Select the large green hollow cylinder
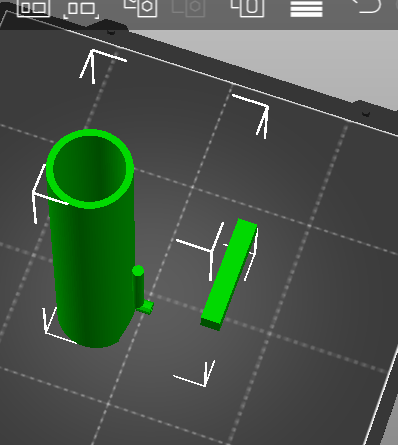Image resolution: width=398 pixels, height=445 pixels. pyautogui.click(x=91, y=238)
